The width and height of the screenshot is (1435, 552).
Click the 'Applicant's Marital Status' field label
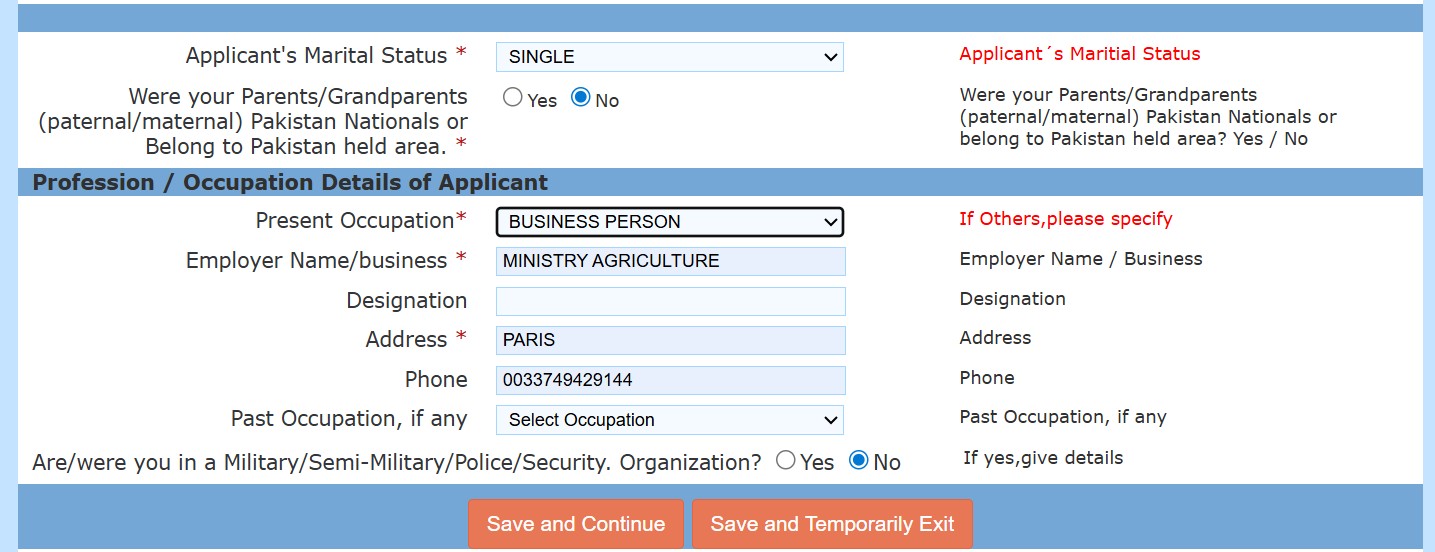click(x=318, y=56)
